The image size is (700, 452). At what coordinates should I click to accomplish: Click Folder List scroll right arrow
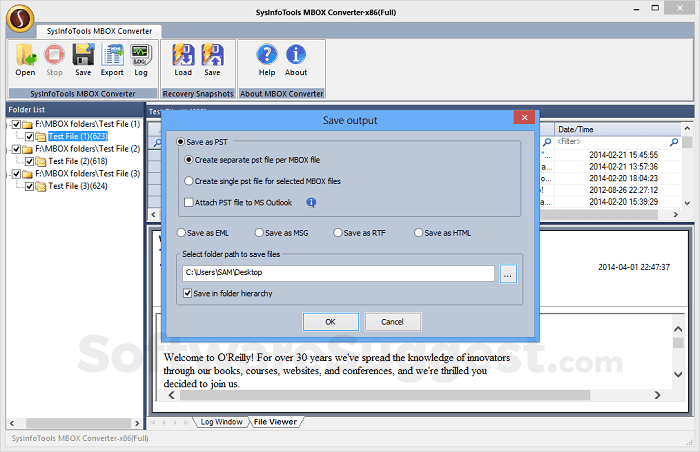click(x=137, y=423)
